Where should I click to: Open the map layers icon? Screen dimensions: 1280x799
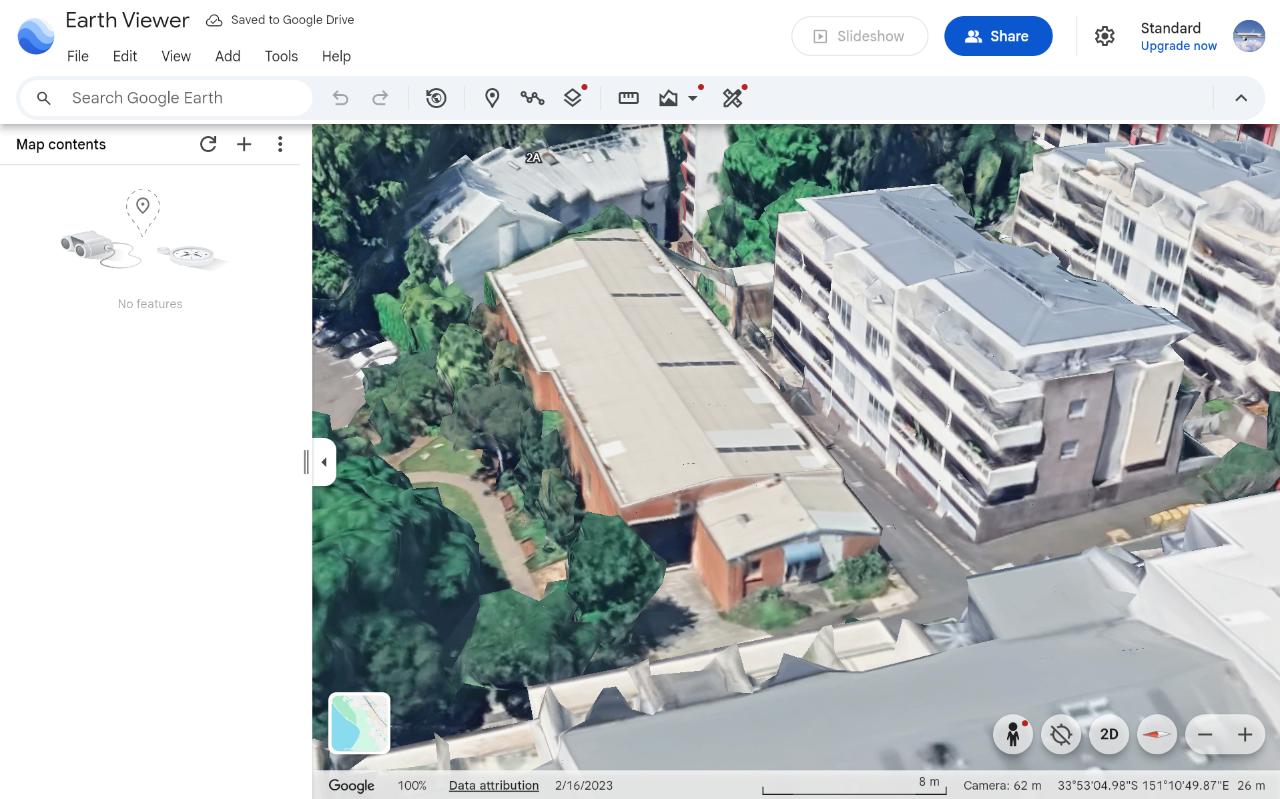(x=572, y=98)
